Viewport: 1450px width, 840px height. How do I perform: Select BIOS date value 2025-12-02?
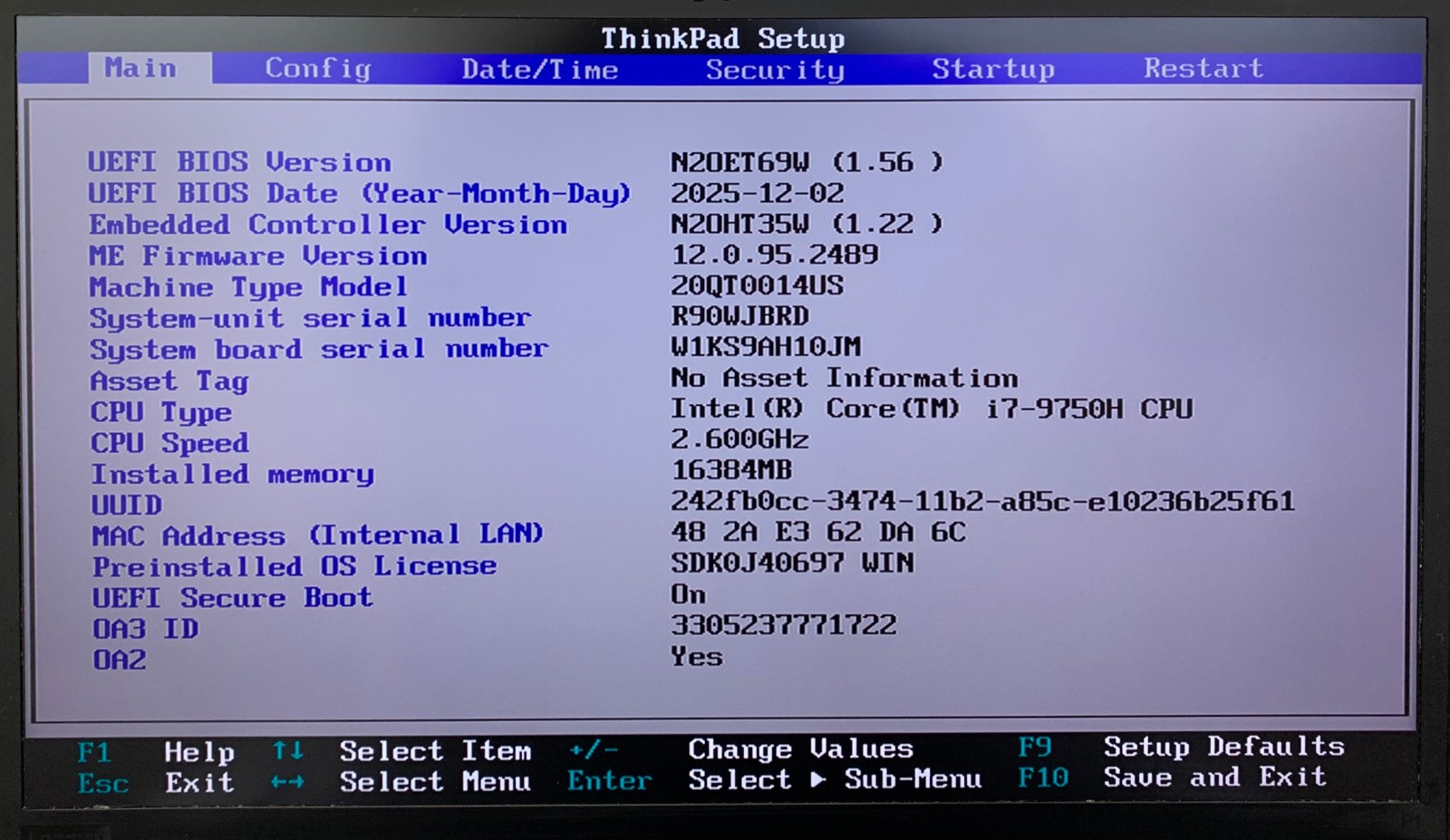(757, 193)
